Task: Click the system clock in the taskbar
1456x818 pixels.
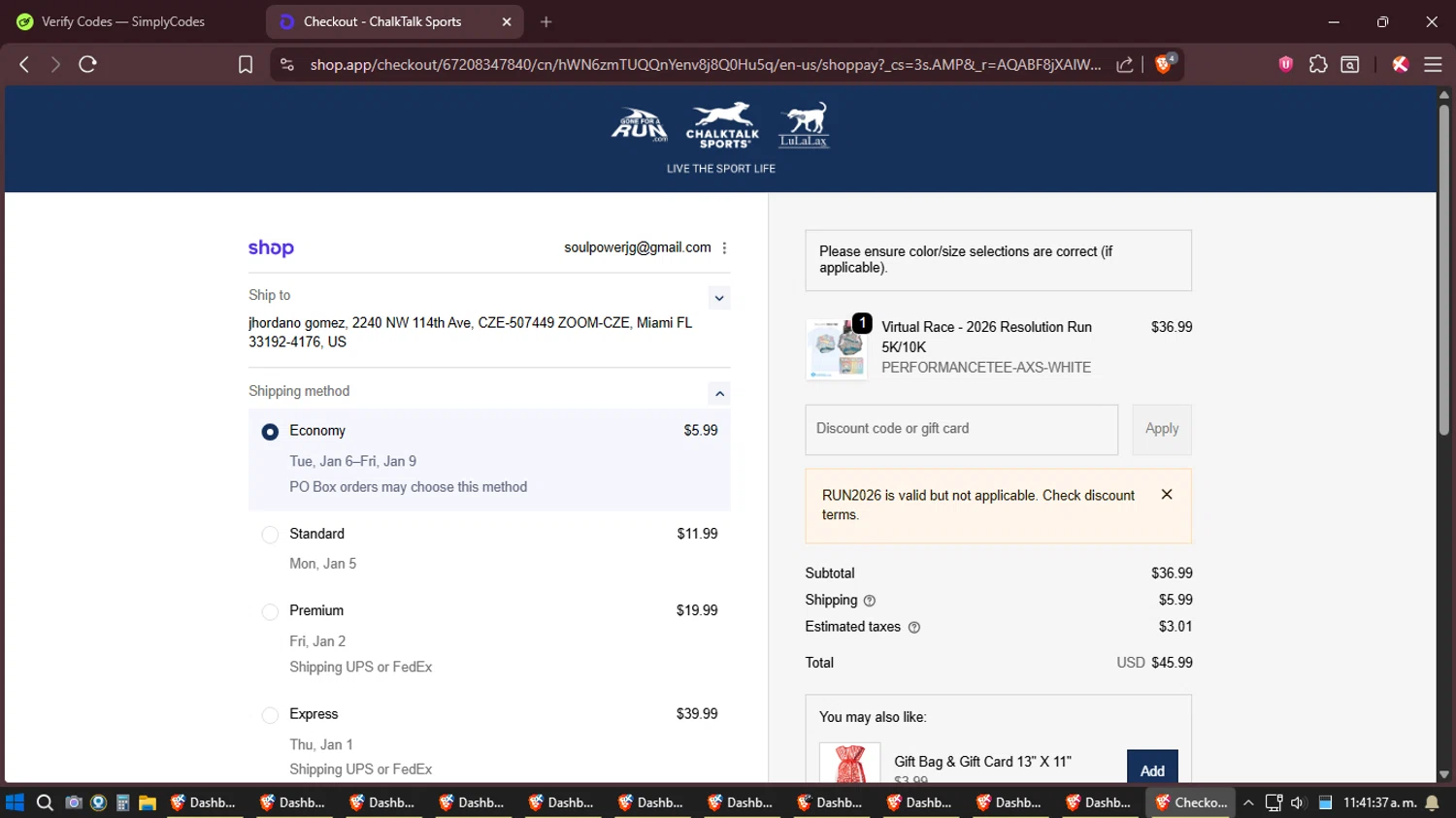Action: coord(1380,802)
